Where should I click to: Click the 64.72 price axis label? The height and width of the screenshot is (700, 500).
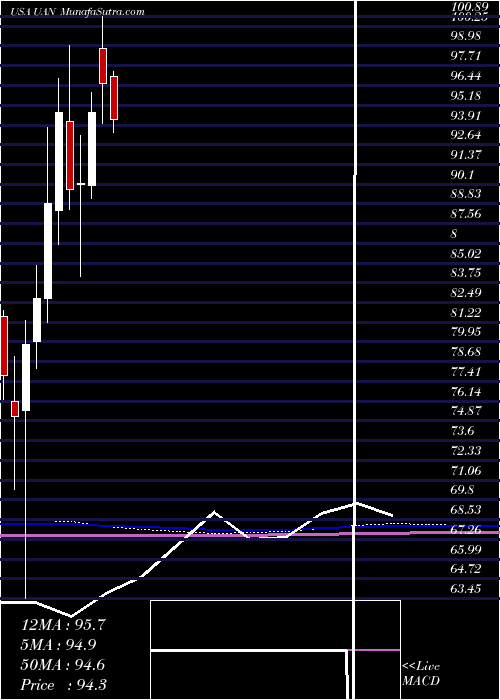[x=466, y=568]
